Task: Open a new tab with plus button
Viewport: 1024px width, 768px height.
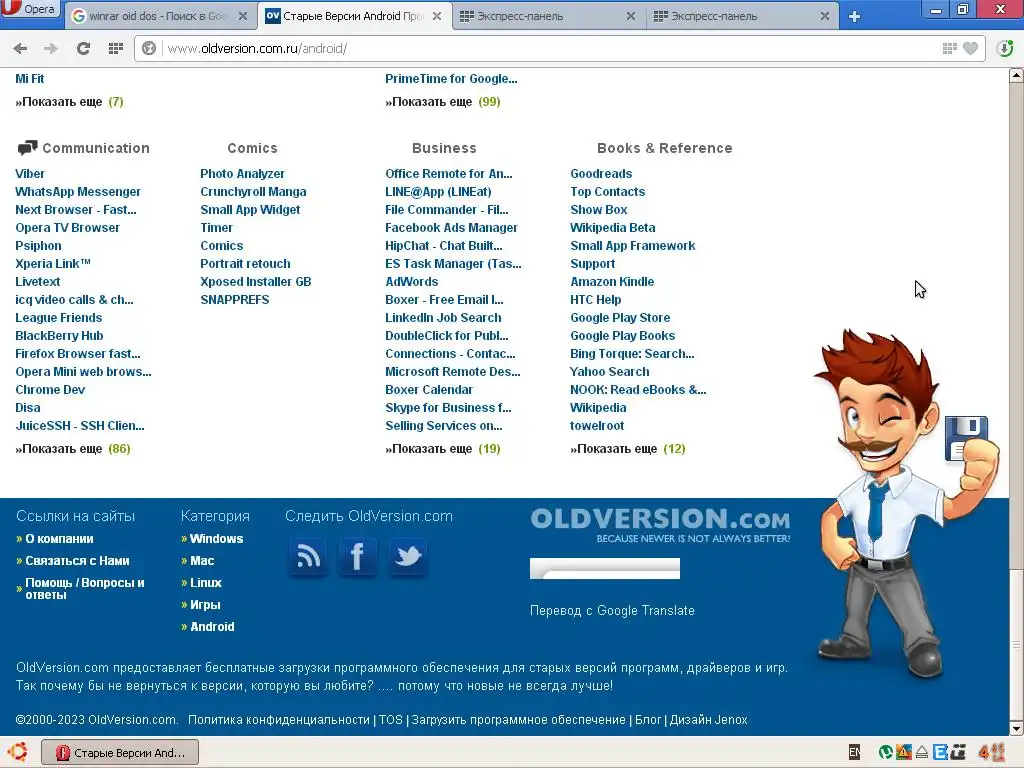Action: pos(854,16)
